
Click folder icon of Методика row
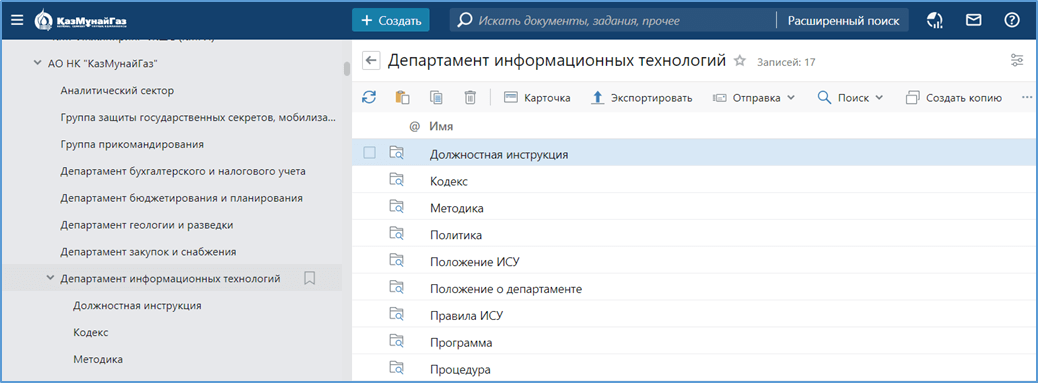397,207
